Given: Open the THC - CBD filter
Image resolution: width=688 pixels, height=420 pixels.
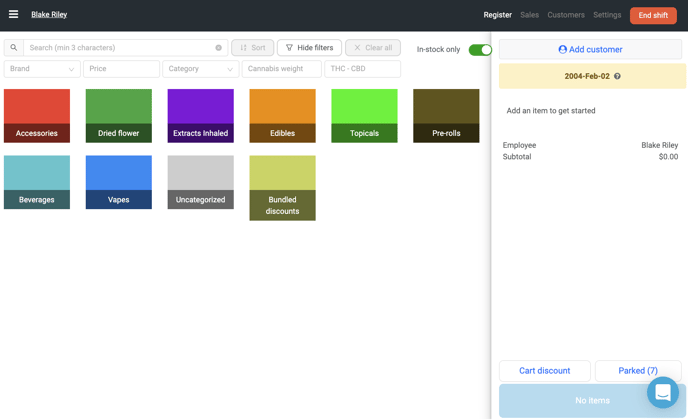Looking at the screenshot, I should pos(362,69).
